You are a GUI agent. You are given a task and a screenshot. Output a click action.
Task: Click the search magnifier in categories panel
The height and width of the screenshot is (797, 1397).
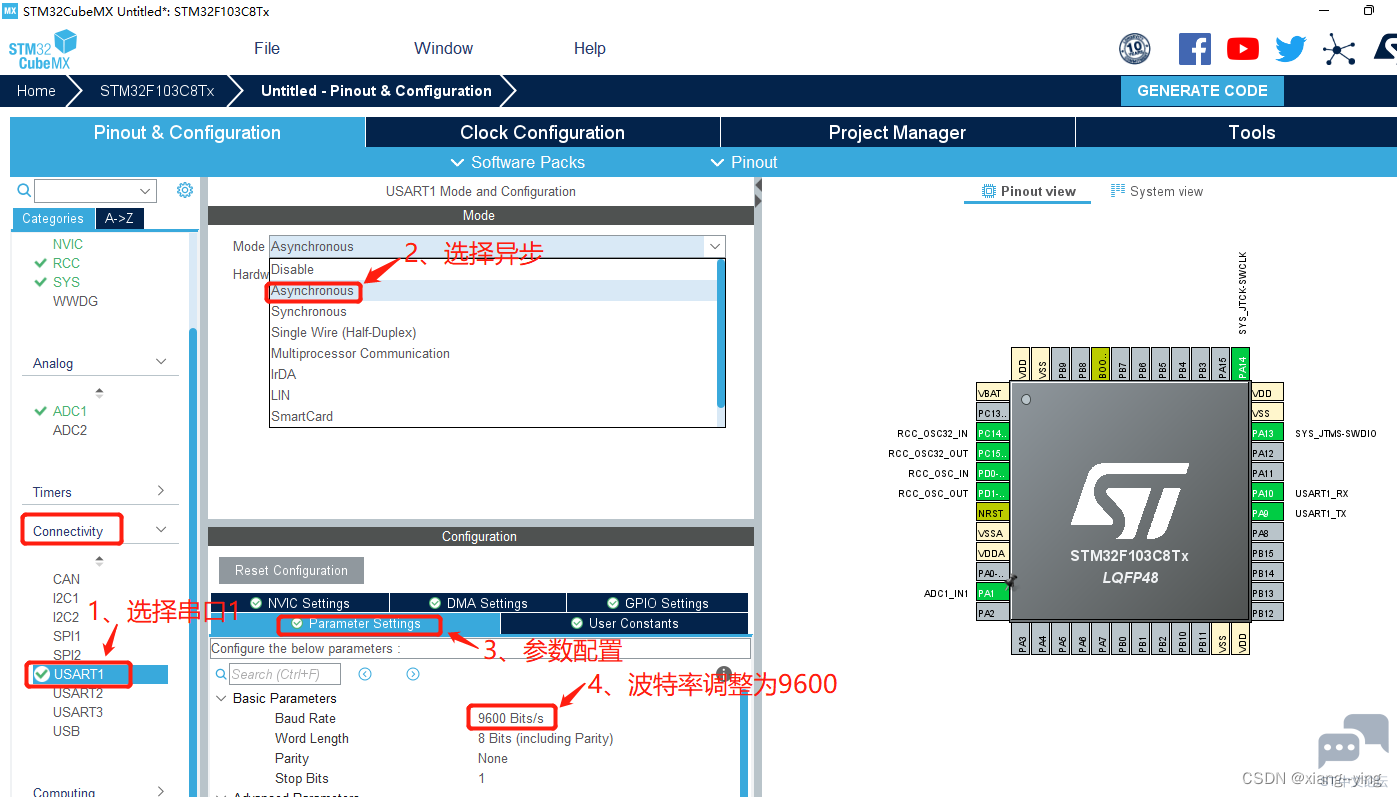click(x=24, y=190)
